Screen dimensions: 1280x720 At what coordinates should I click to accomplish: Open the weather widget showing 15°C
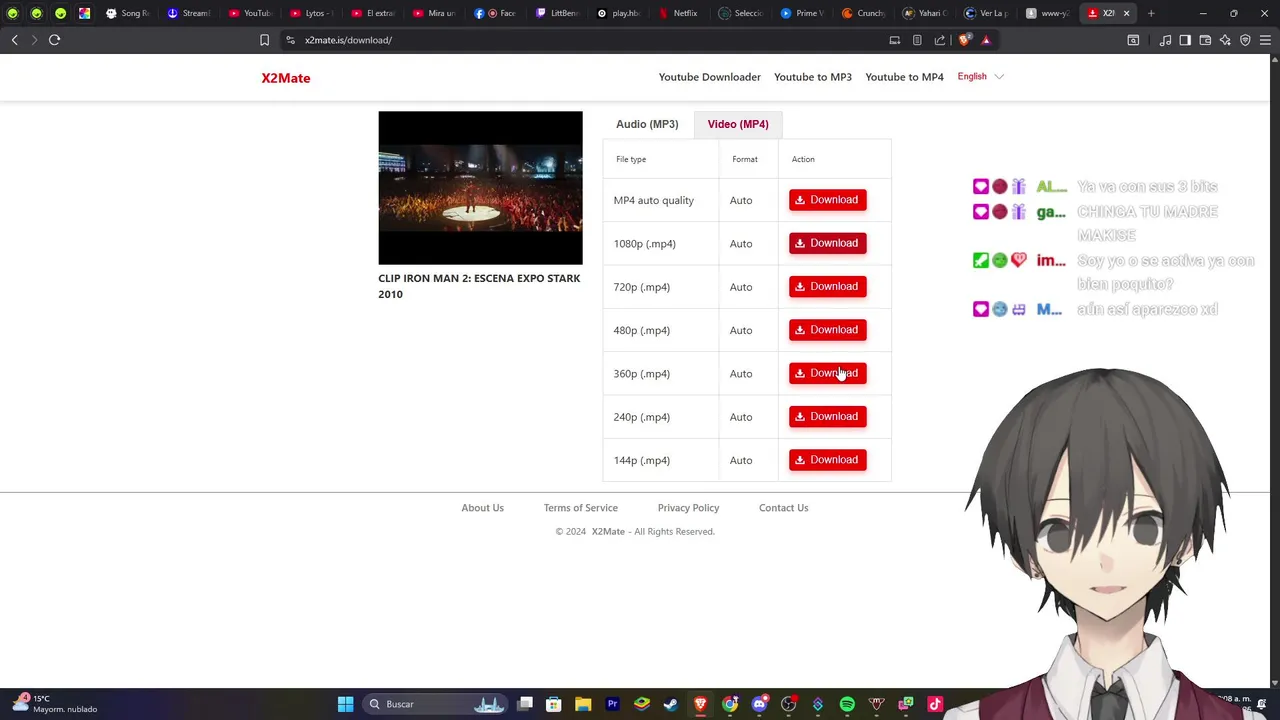pos(55,704)
